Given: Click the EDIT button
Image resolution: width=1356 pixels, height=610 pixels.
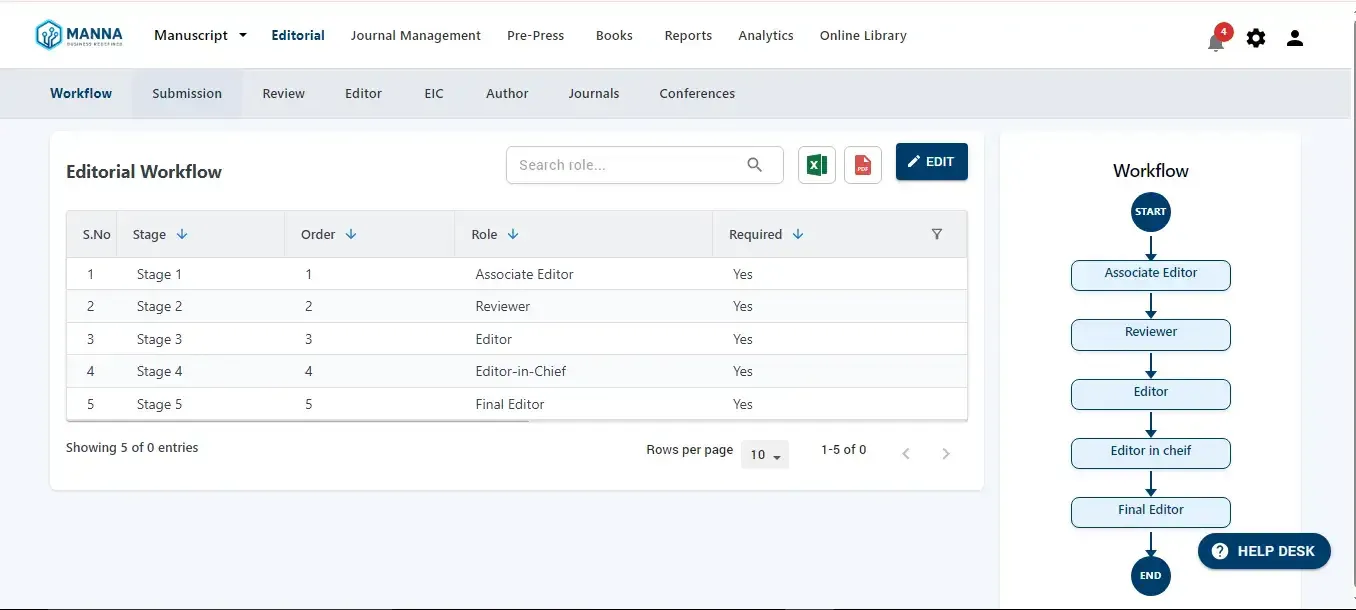Looking at the screenshot, I should pyautogui.click(x=932, y=162).
